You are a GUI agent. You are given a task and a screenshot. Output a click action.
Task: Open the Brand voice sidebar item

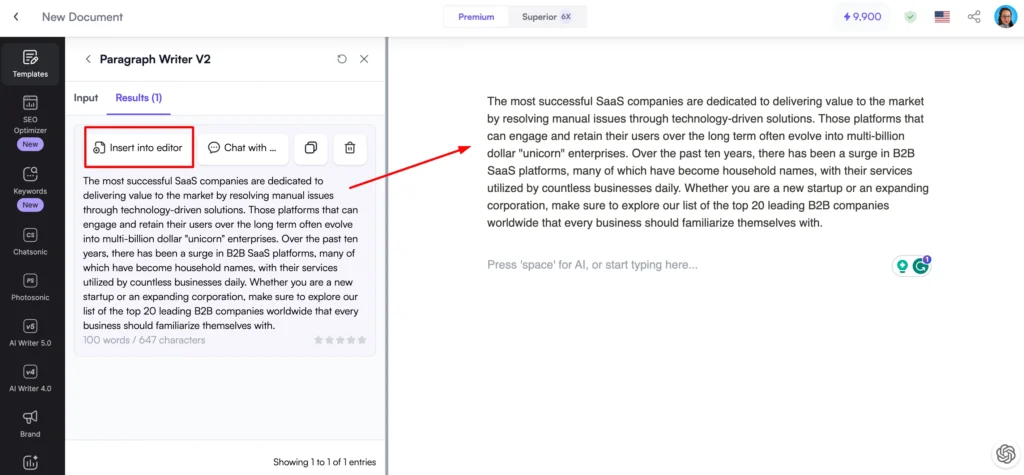30,423
